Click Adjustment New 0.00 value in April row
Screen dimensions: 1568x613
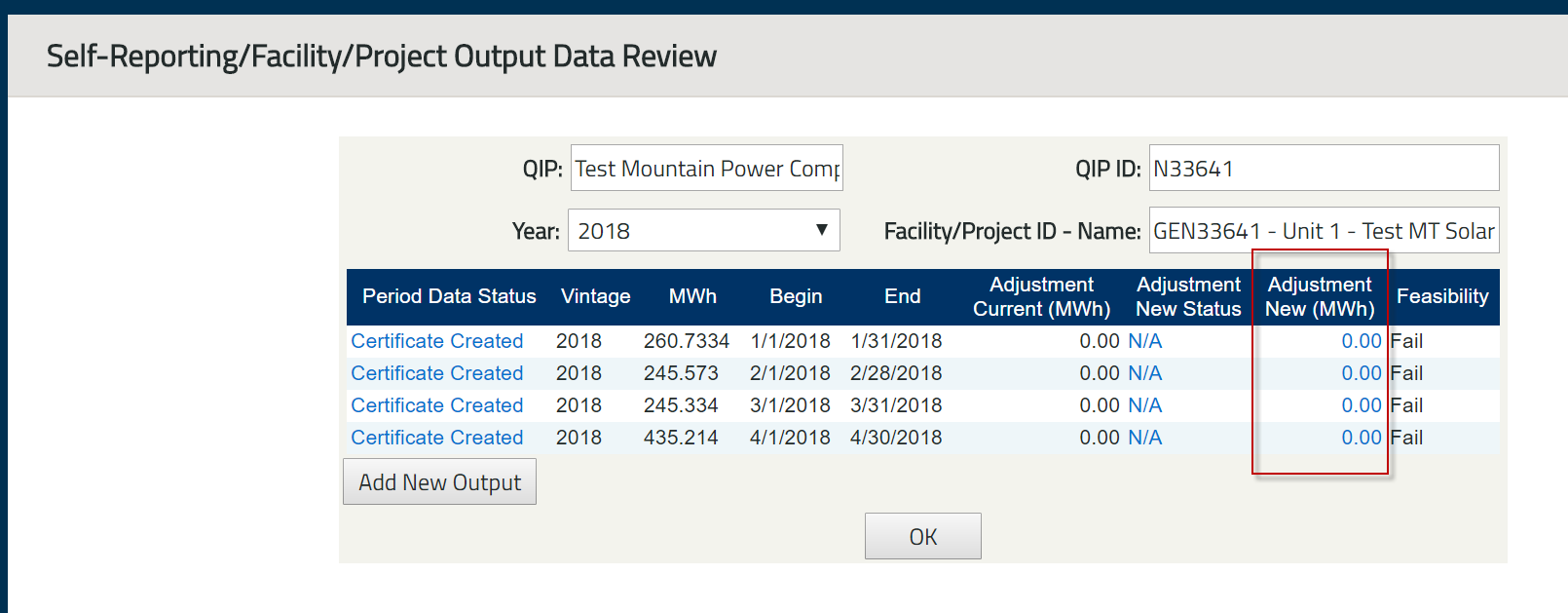tap(1361, 438)
